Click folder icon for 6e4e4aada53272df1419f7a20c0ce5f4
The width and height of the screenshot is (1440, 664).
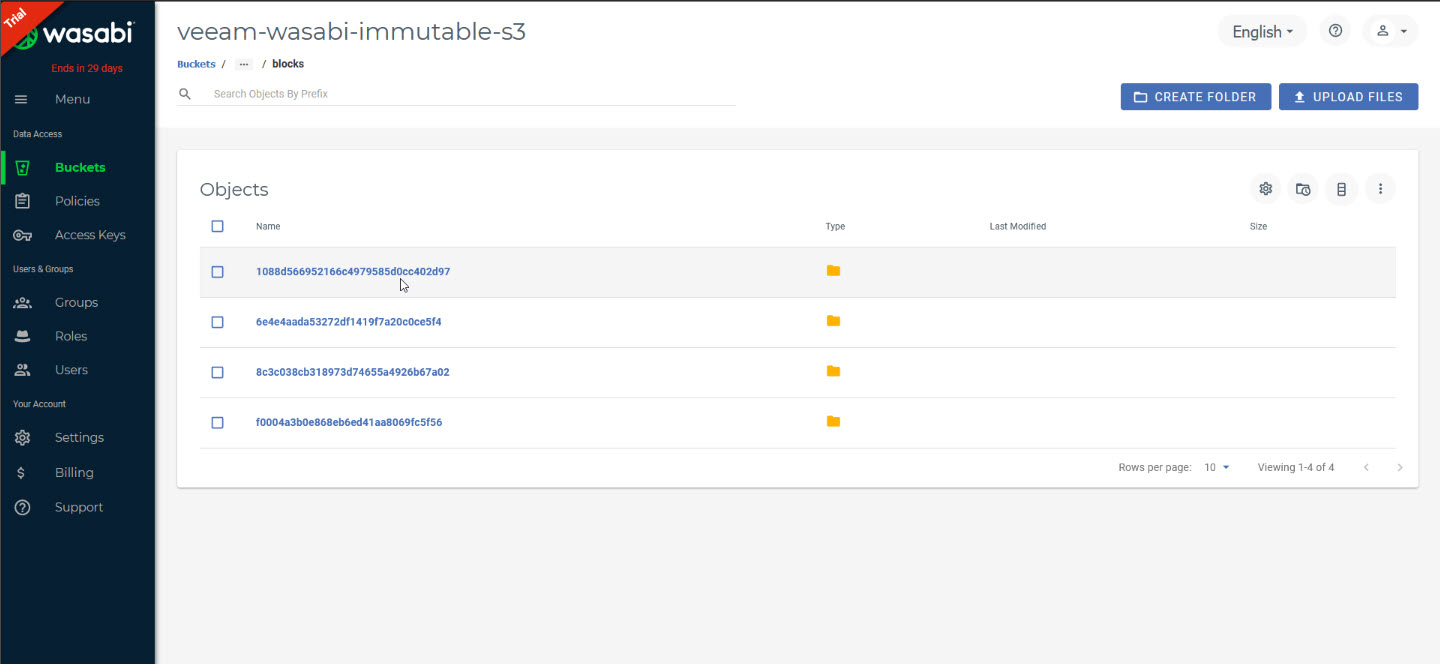pos(833,321)
